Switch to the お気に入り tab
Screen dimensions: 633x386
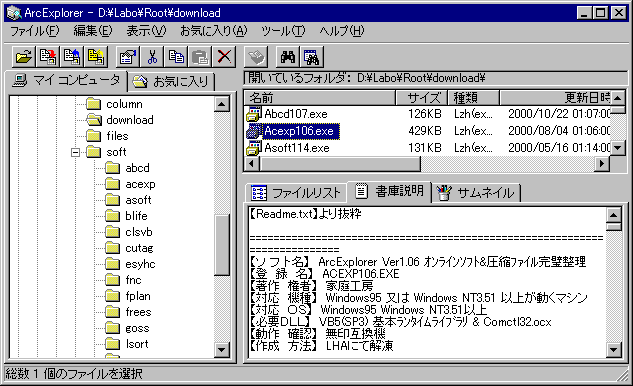coord(171,82)
